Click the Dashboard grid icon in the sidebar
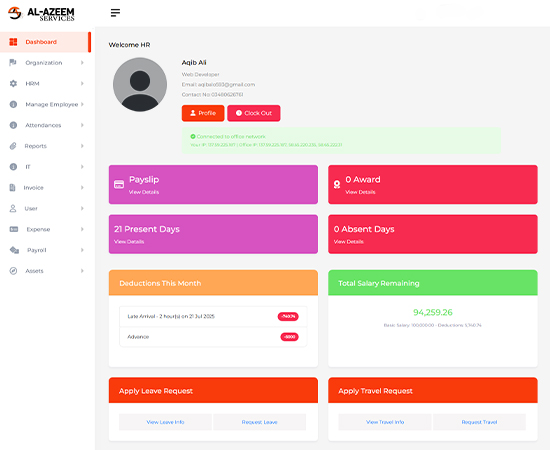The width and height of the screenshot is (550, 450). (x=13, y=42)
